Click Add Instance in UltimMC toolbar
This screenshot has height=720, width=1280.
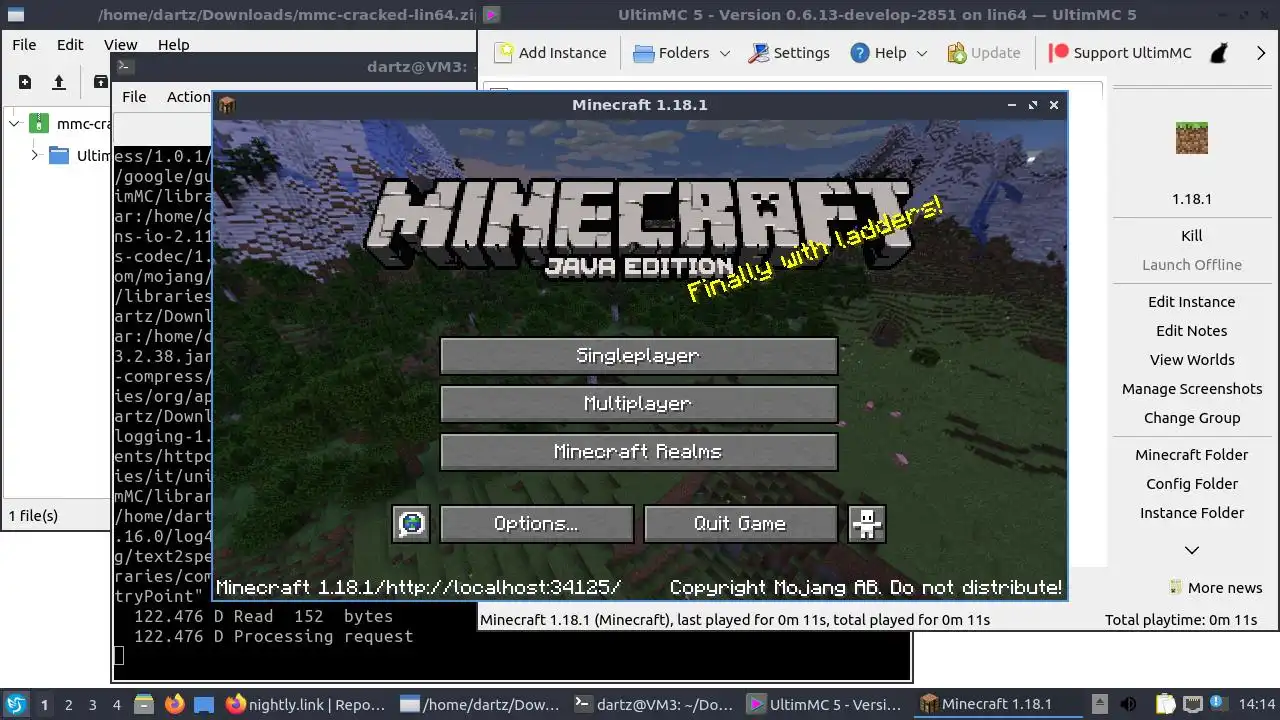click(x=551, y=53)
